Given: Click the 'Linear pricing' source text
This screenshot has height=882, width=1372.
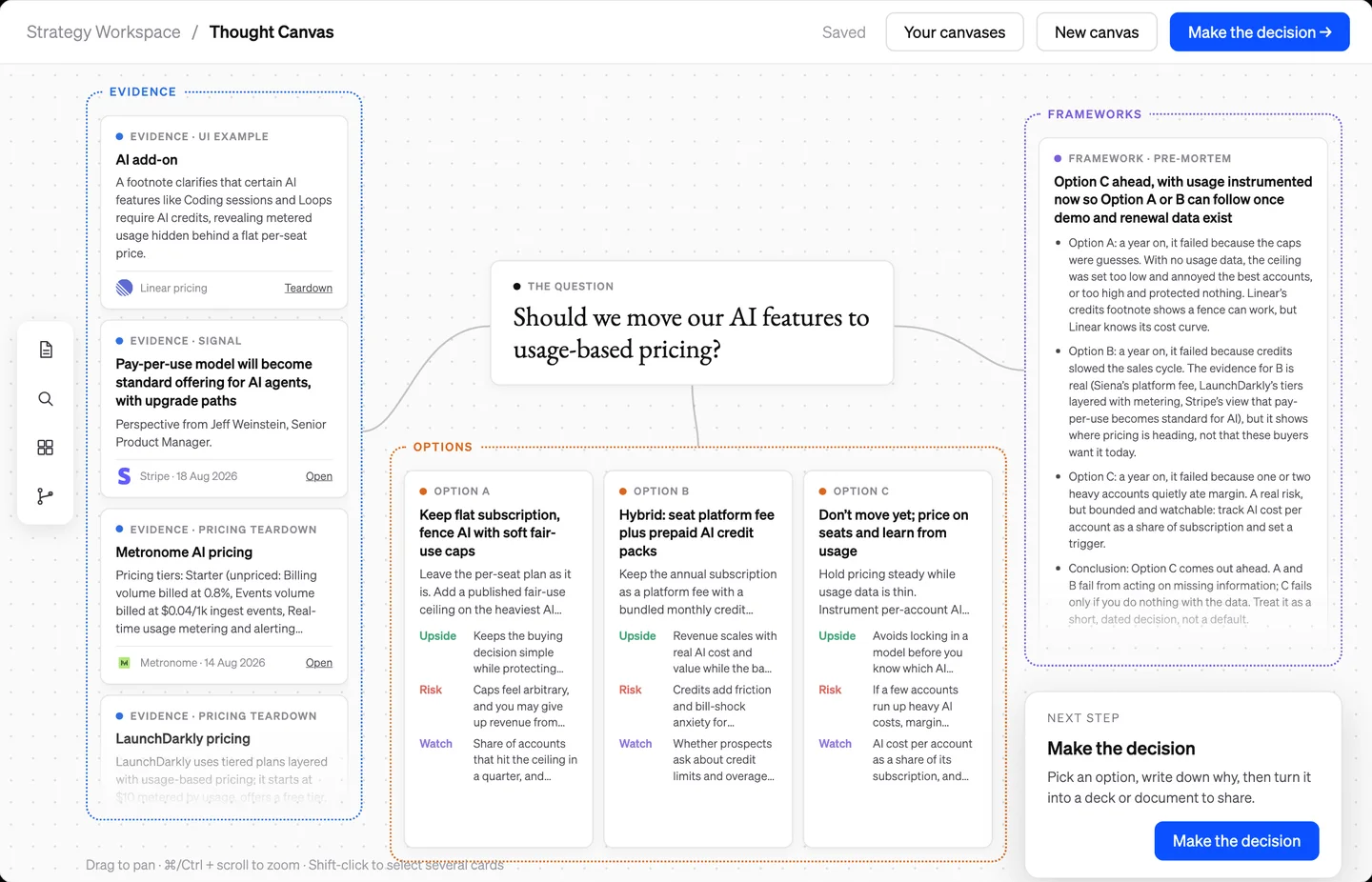Looking at the screenshot, I should pyautogui.click(x=173, y=288).
